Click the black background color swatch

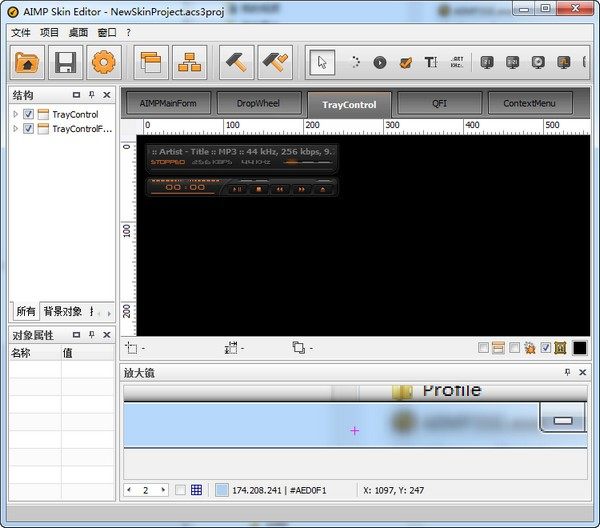580,348
